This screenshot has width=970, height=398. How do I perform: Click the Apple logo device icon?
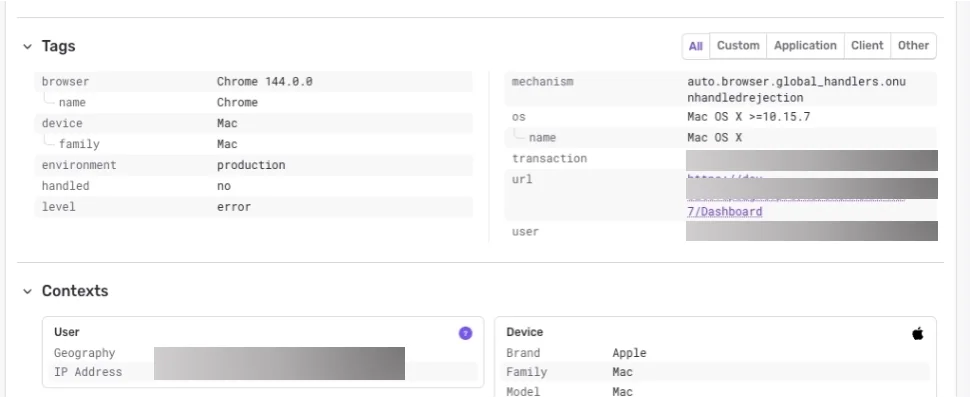point(917,334)
